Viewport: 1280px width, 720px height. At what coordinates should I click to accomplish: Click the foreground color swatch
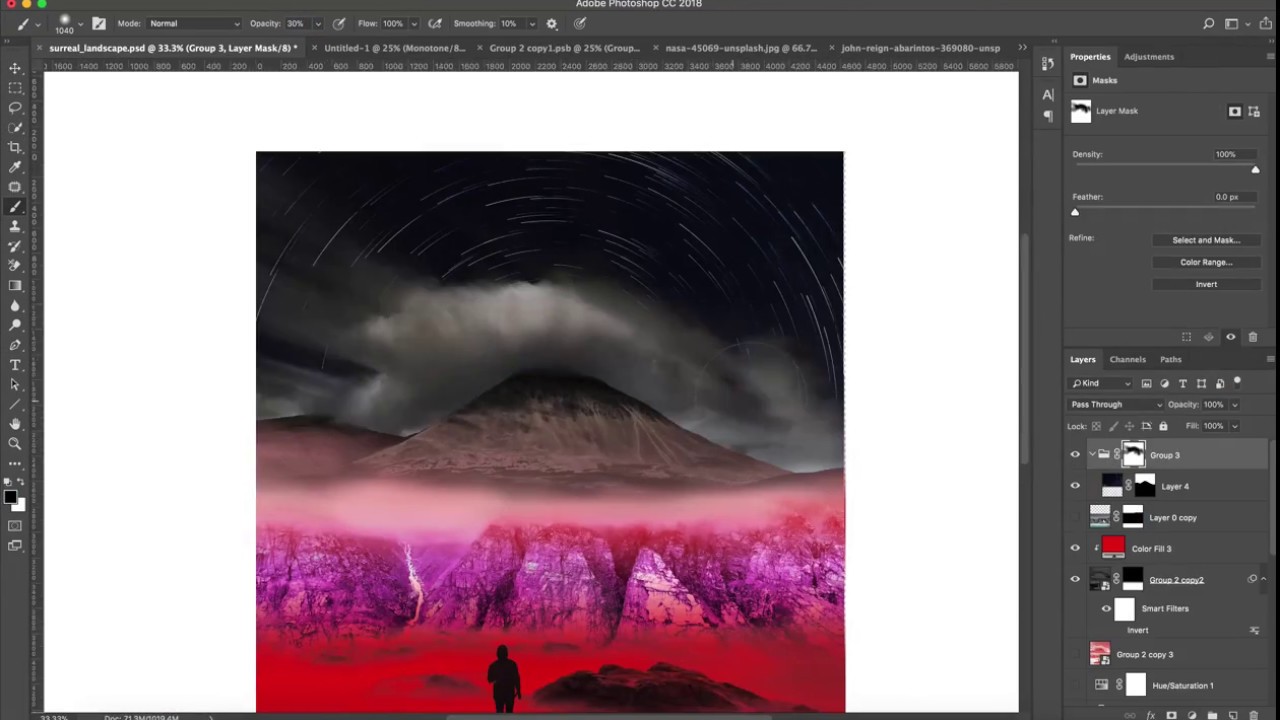[10, 497]
